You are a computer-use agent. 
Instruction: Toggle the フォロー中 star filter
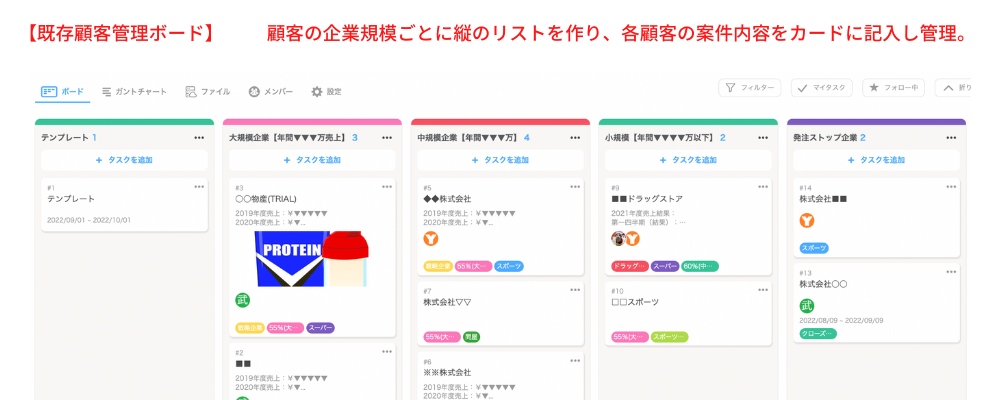893,88
